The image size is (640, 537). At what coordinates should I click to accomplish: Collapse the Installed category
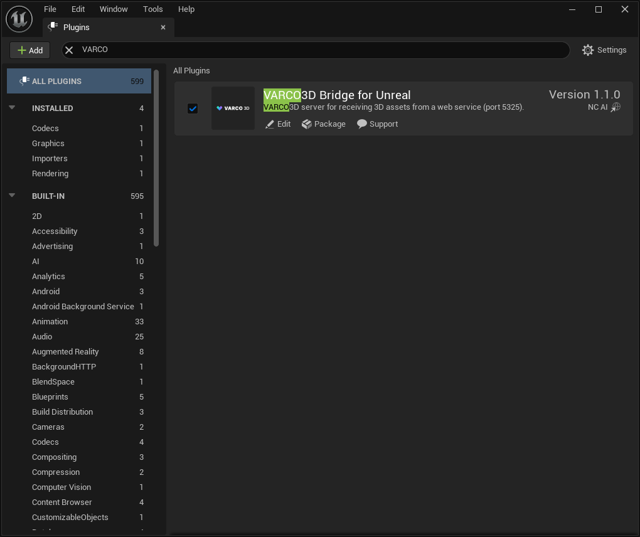pos(12,108)
